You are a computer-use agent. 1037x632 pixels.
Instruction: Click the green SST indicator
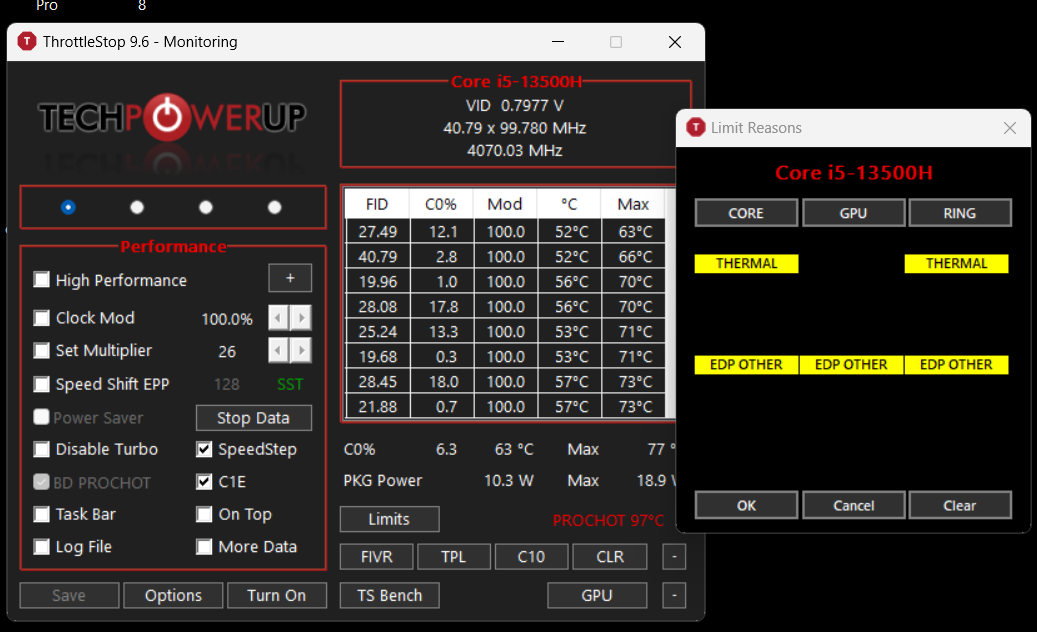[x=290, y=384]
